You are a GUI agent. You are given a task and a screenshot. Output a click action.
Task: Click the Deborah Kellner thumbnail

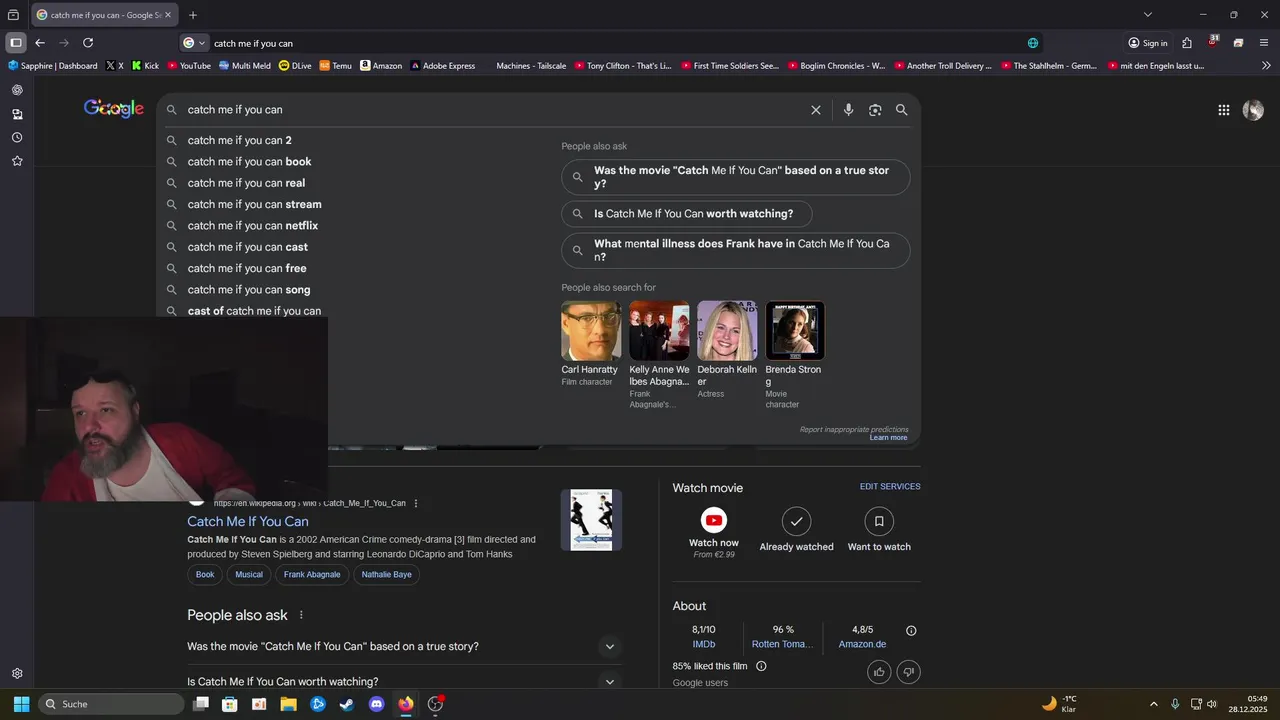727,331
